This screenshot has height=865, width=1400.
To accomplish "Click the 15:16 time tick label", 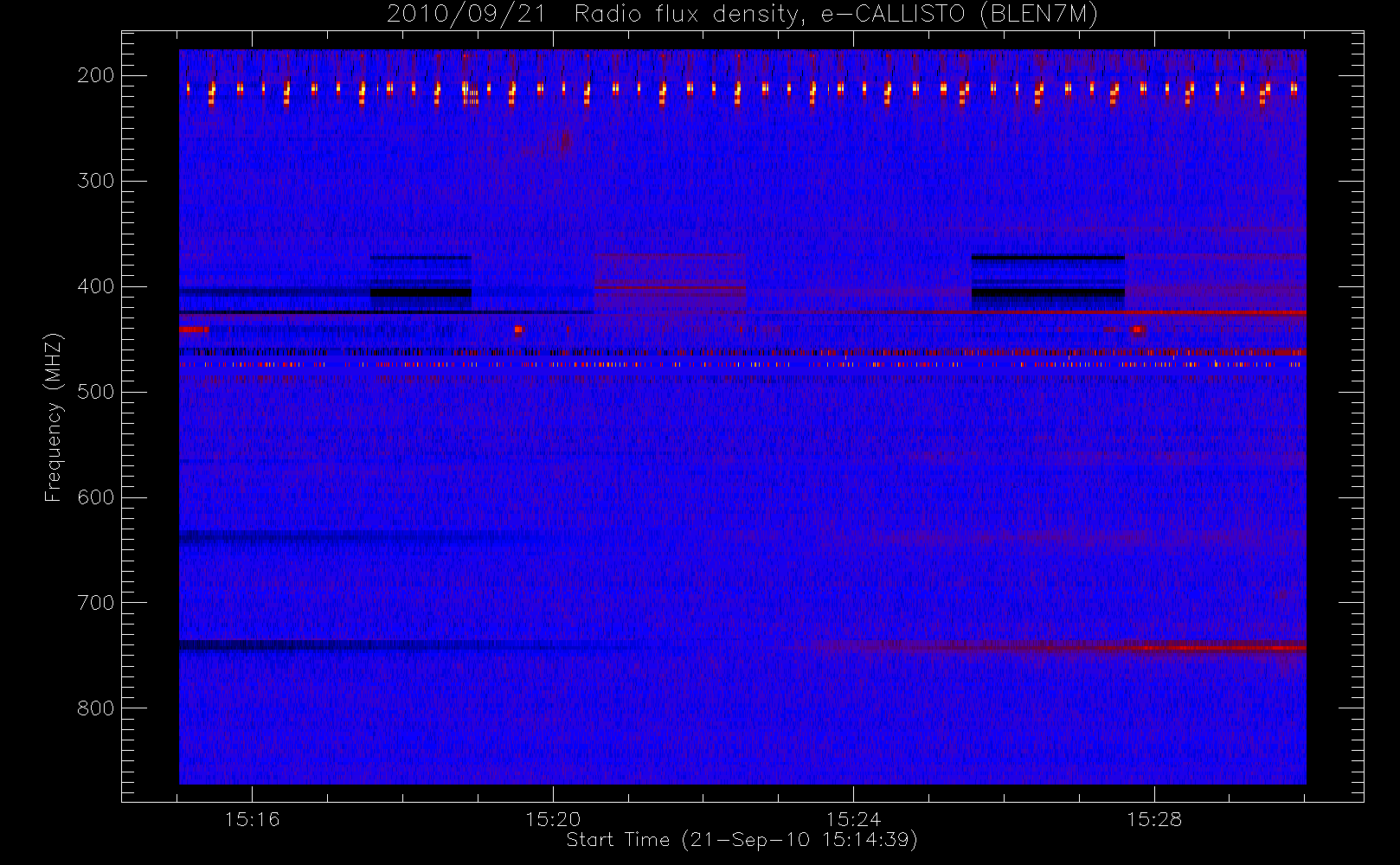I will point(252,819).
